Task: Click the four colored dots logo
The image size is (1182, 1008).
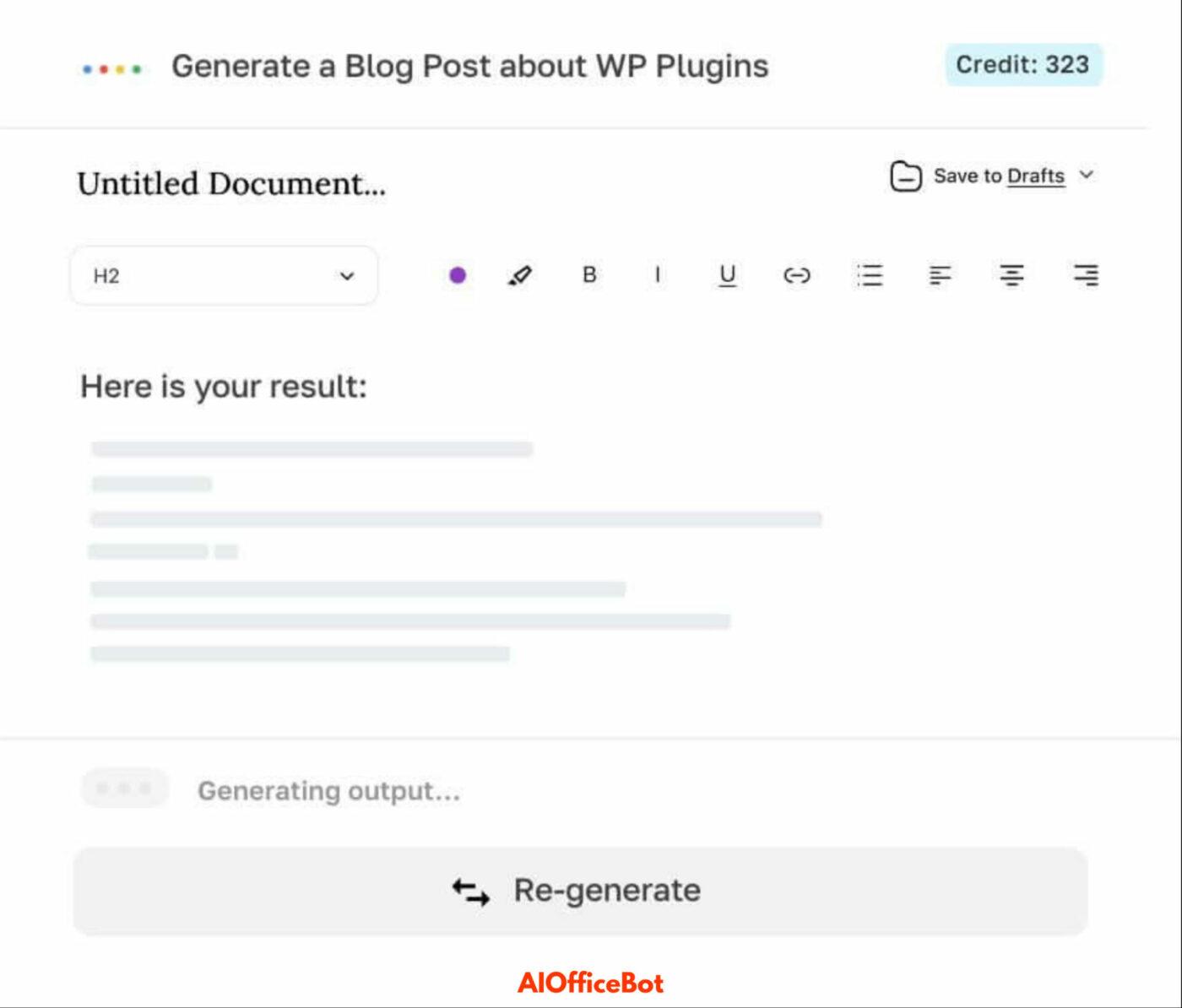Action: tap(112, 68)
